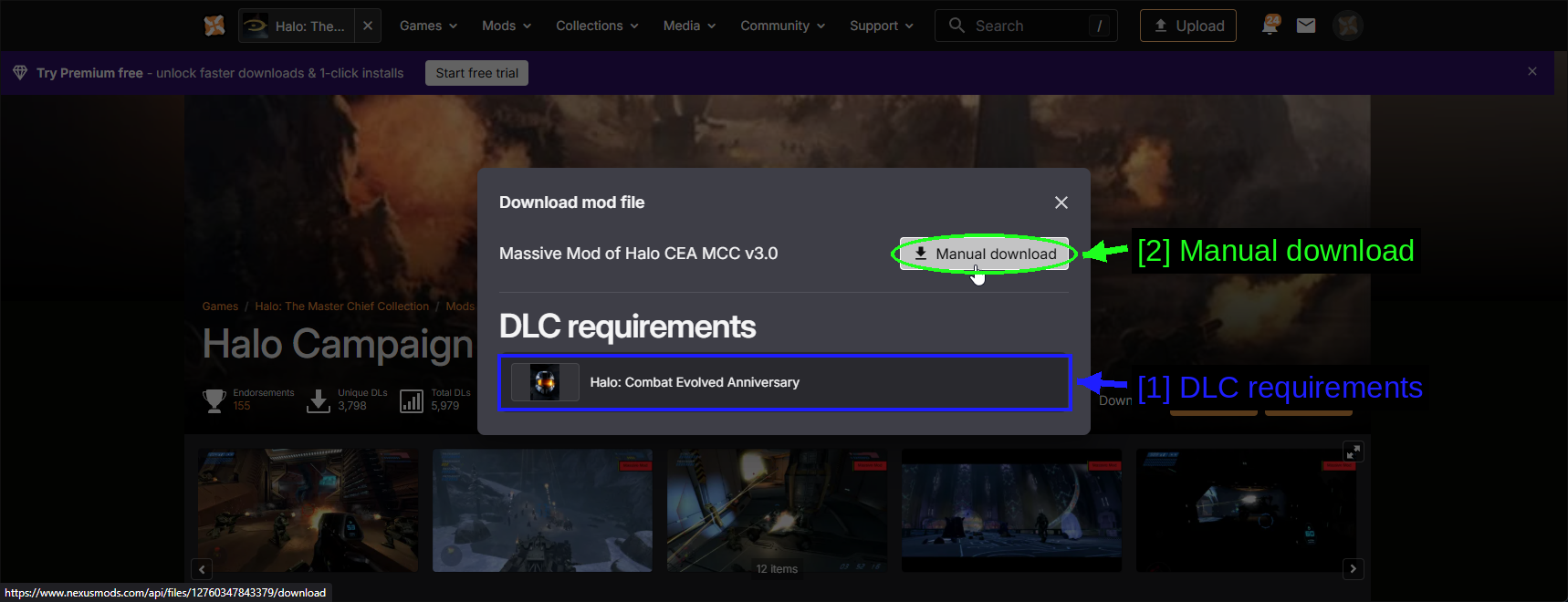This screenshot has height=602, width=1568.
Task: Click the 12 items gallery label
Action: (777, 569)
